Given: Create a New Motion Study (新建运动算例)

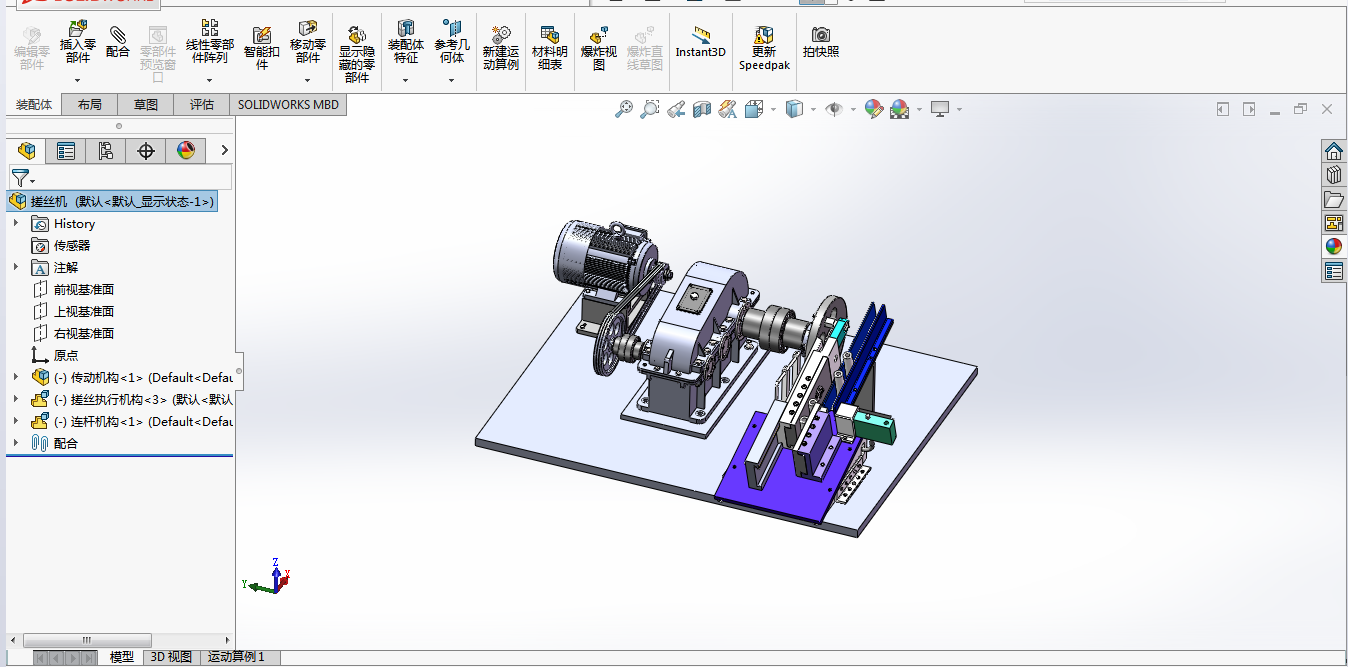Looking at the screenshot, I should (x=501, y=48).
